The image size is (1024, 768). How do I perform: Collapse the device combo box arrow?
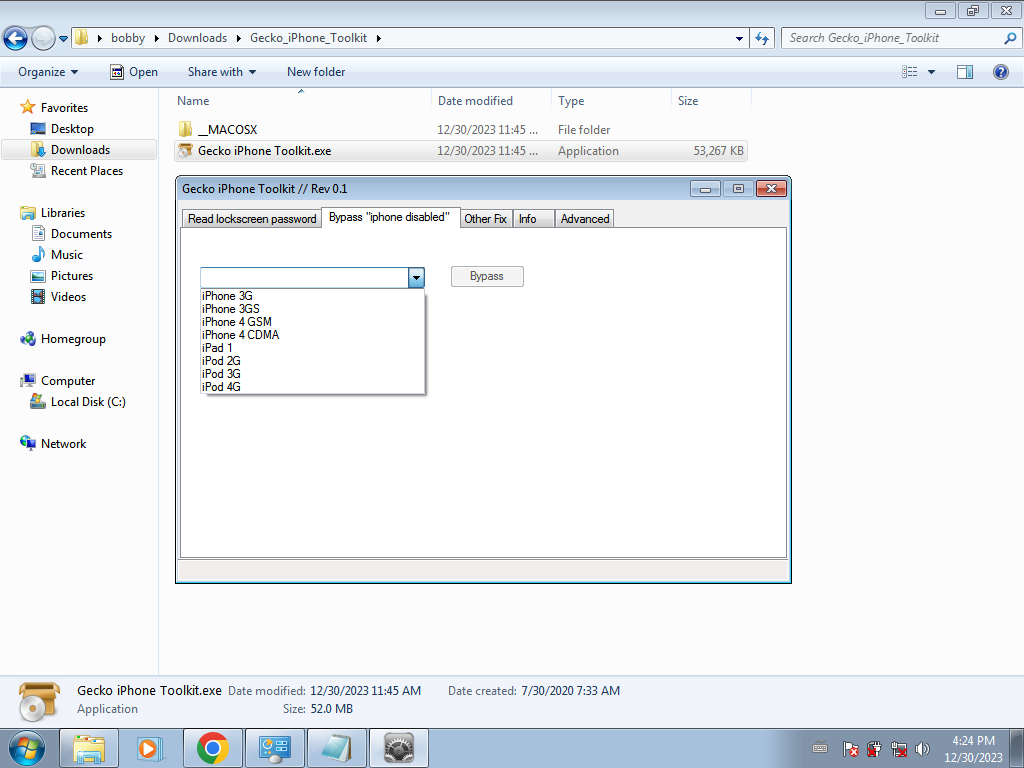(416, 278)
